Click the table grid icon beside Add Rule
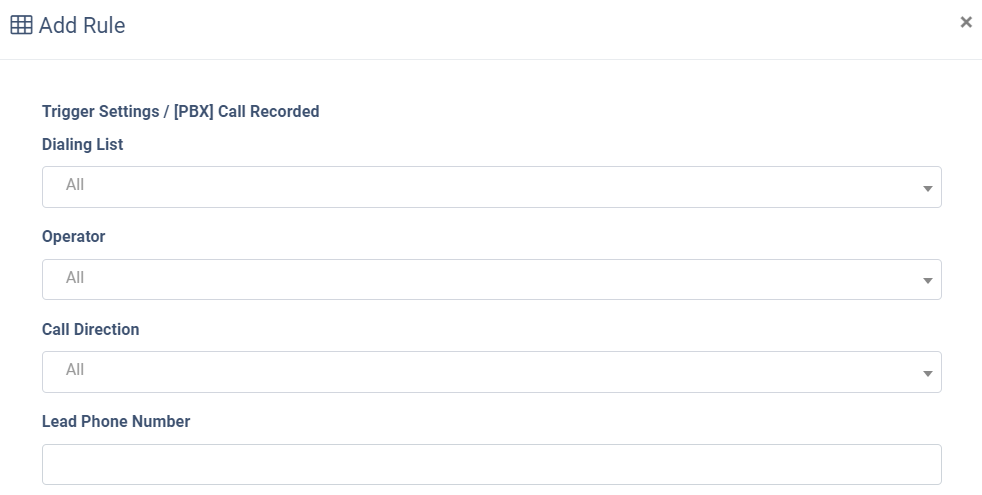Screen dimensions: 982x495 tap(21, 25)
